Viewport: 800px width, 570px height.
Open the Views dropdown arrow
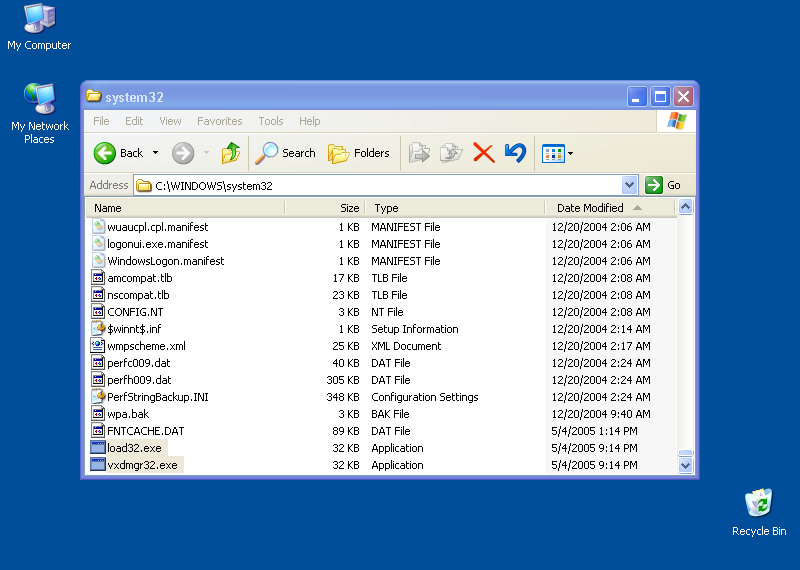click(x=570, y=153)
